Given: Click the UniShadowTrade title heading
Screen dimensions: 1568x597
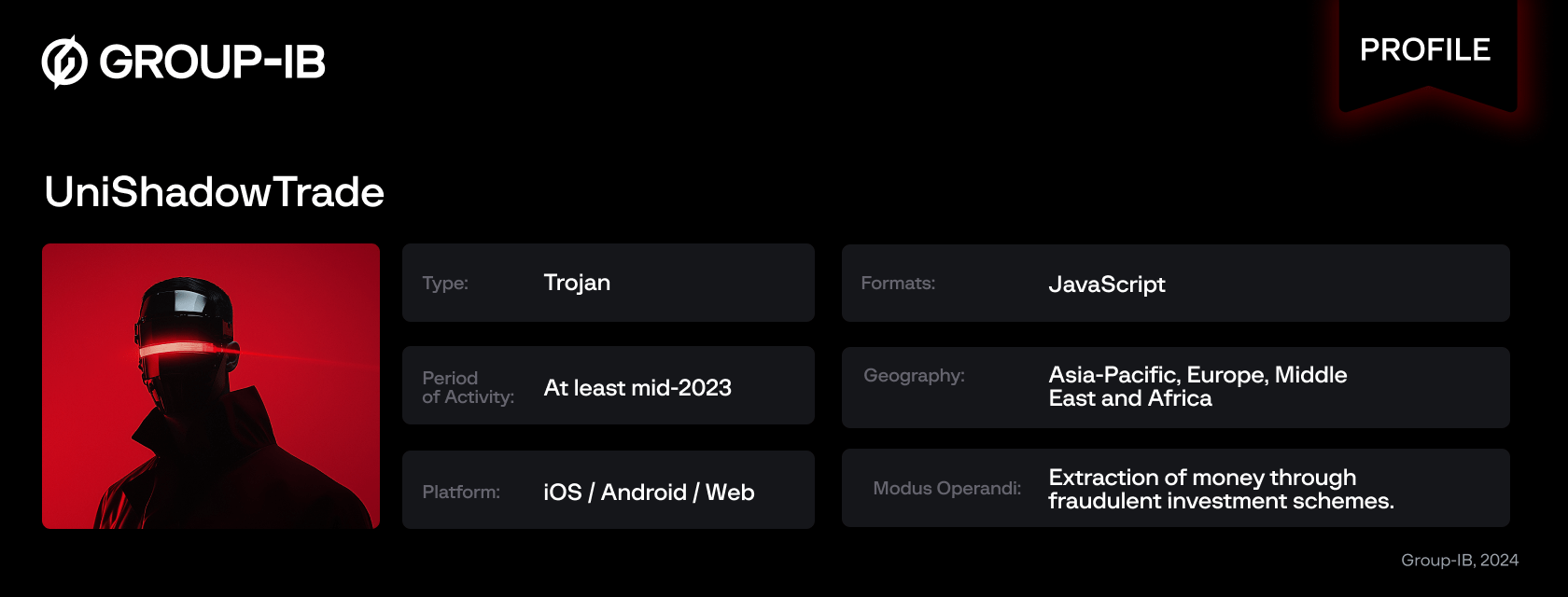Looking at the screenshot, I should click(x=214, y=192).
